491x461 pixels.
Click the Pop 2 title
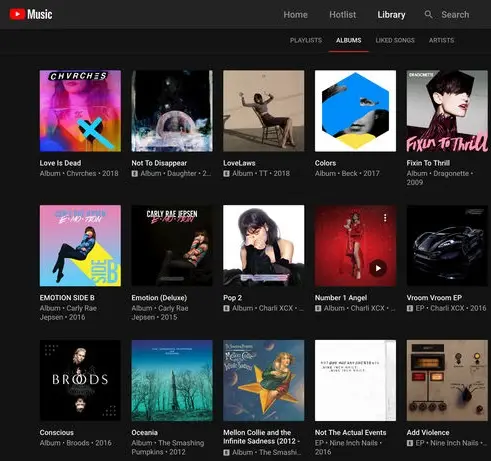coord(232,298)
